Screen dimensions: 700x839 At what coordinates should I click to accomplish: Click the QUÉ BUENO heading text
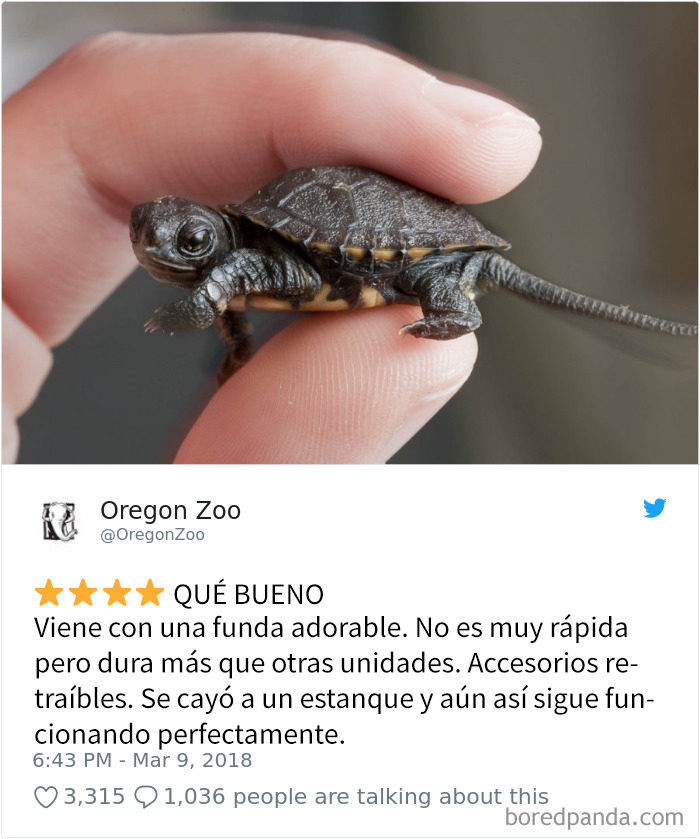(249, 594)
